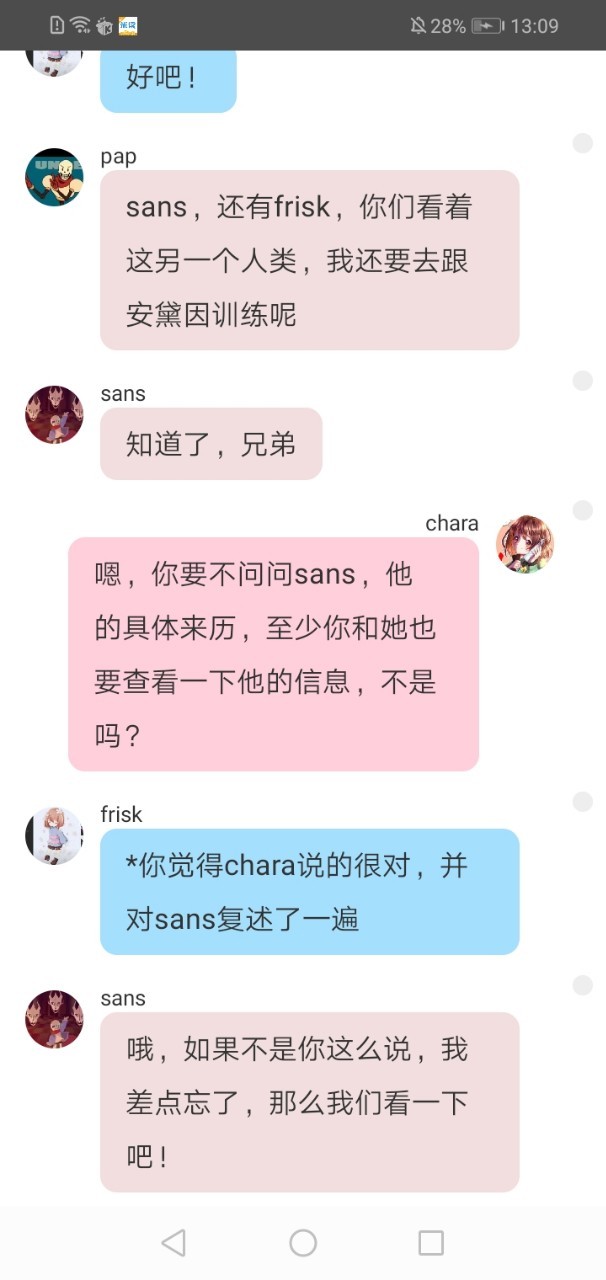Tap sans bubble starting with 哦，如果不是
Viewport: 606px width, 1280px height.
click(310, 1102)
